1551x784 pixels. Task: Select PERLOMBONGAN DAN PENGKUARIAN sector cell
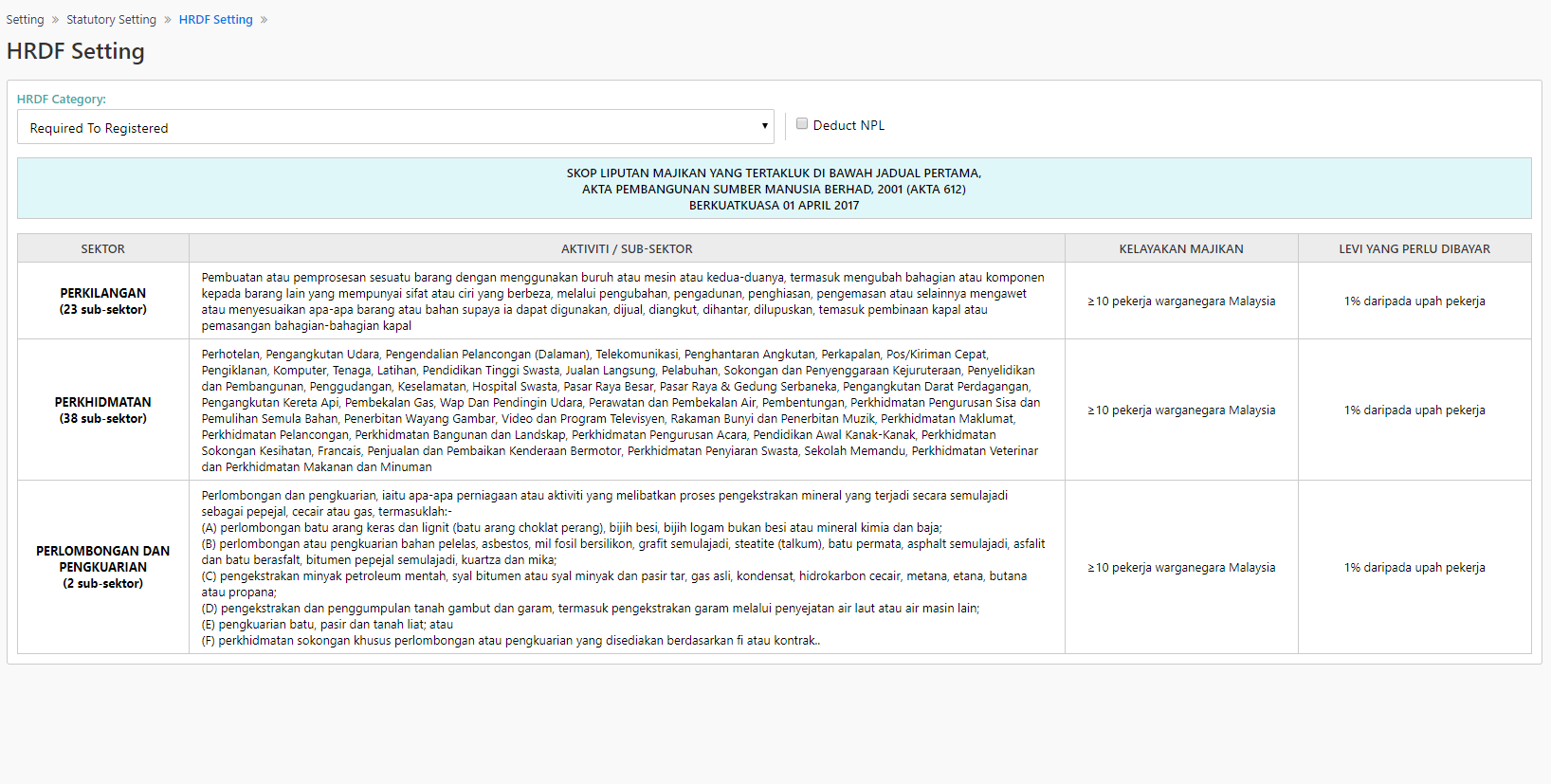click(103, 567)
